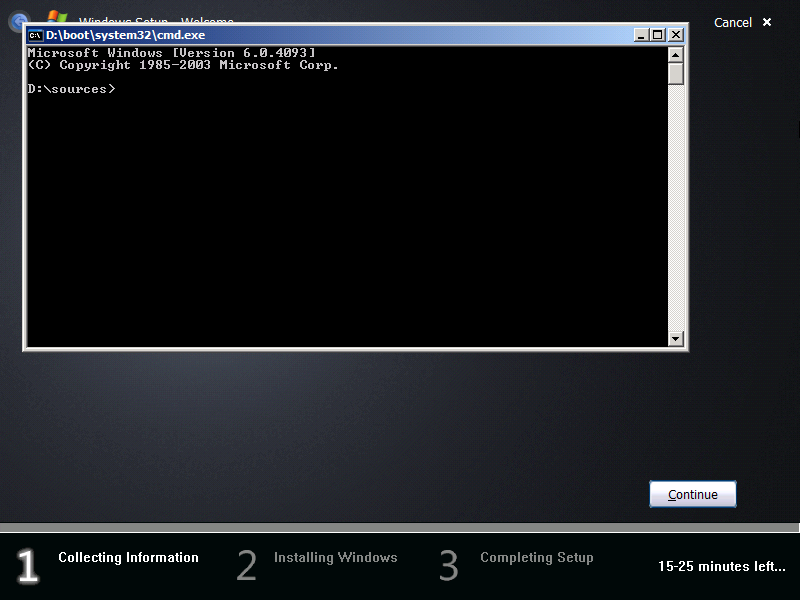This screenshot has width=800, height=600.
Task: Maximize the cmd.exe window
Action: 658,35
